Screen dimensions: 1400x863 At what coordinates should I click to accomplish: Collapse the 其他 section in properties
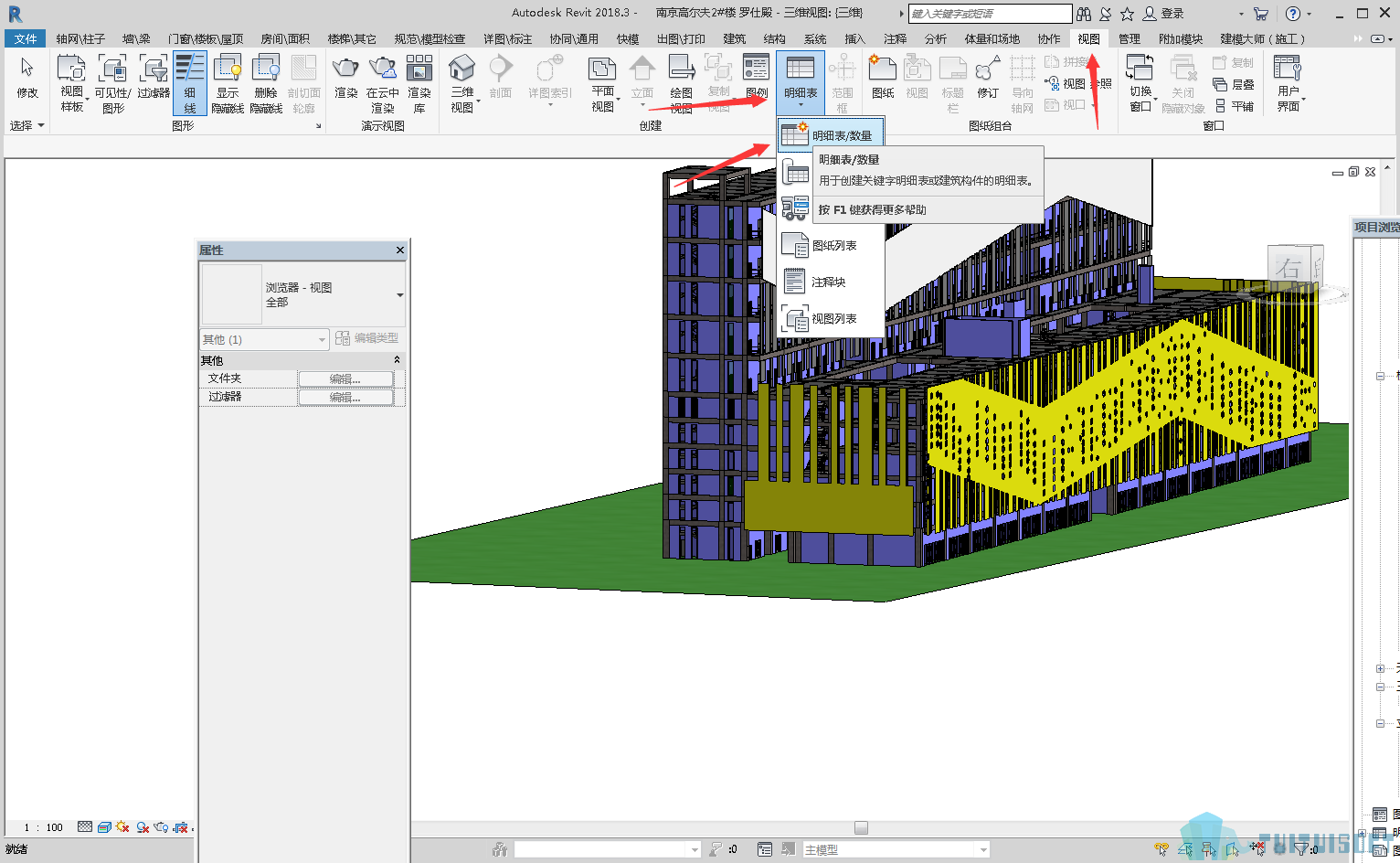coord(397,360)
